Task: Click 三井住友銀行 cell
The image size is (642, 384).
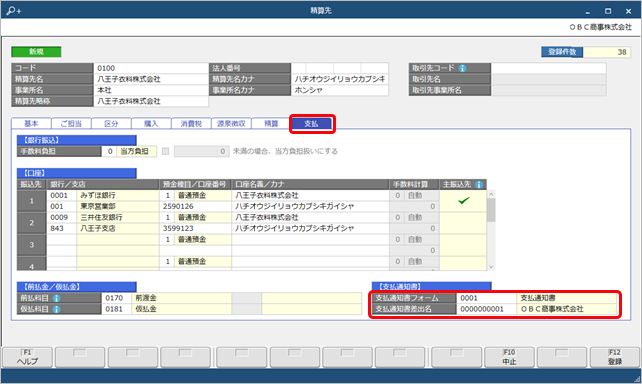Action: (118, 217)
